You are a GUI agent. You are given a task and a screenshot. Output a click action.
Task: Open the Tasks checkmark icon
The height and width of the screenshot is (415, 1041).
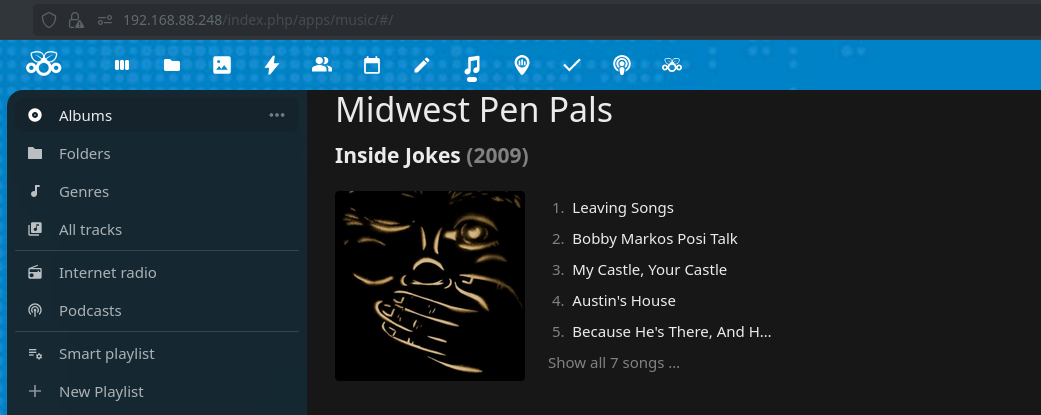pyautogui.click(x=572, y=65)
